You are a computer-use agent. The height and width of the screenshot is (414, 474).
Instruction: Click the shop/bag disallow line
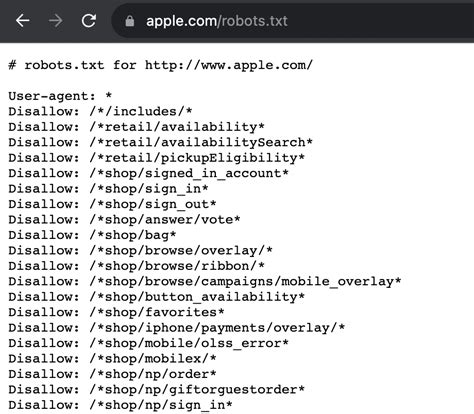(92, 235)
